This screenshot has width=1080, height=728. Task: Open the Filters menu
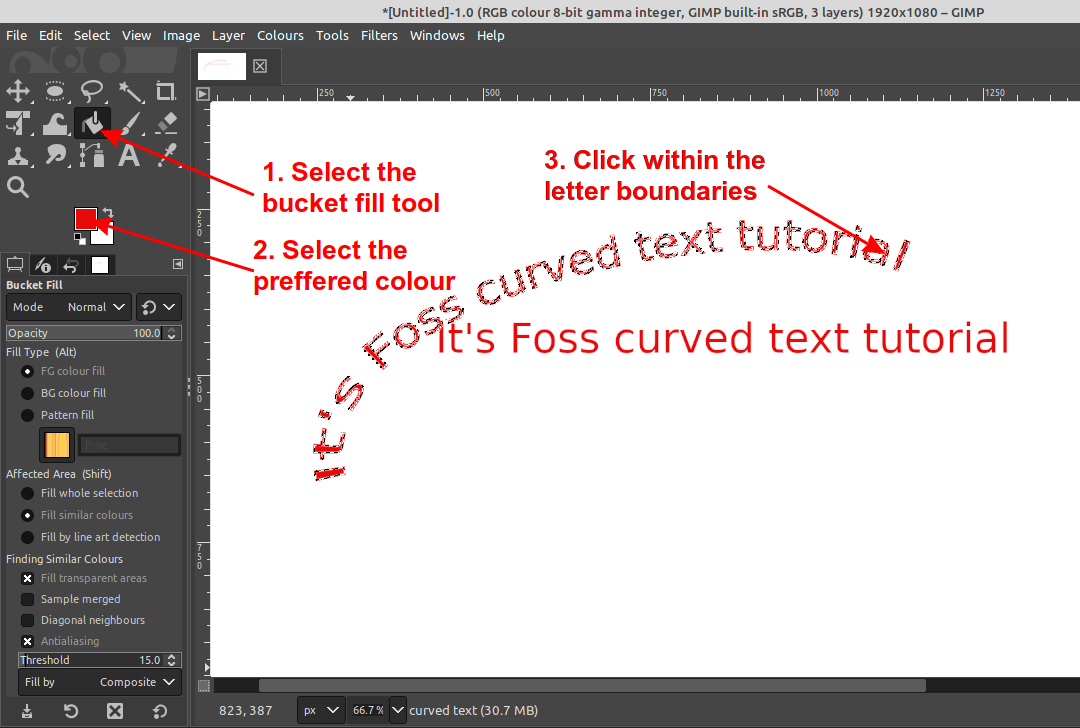click(379, 35)
